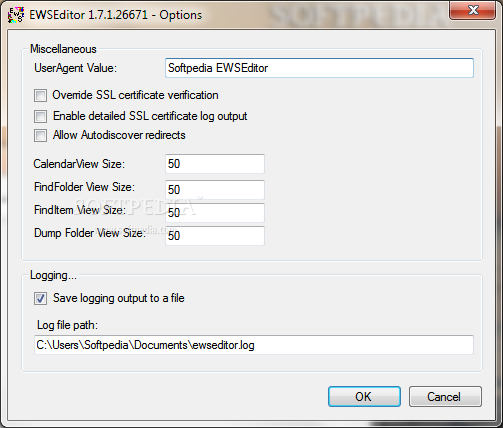Dismiss the dialog with Cancel button

tap(445, 397)
